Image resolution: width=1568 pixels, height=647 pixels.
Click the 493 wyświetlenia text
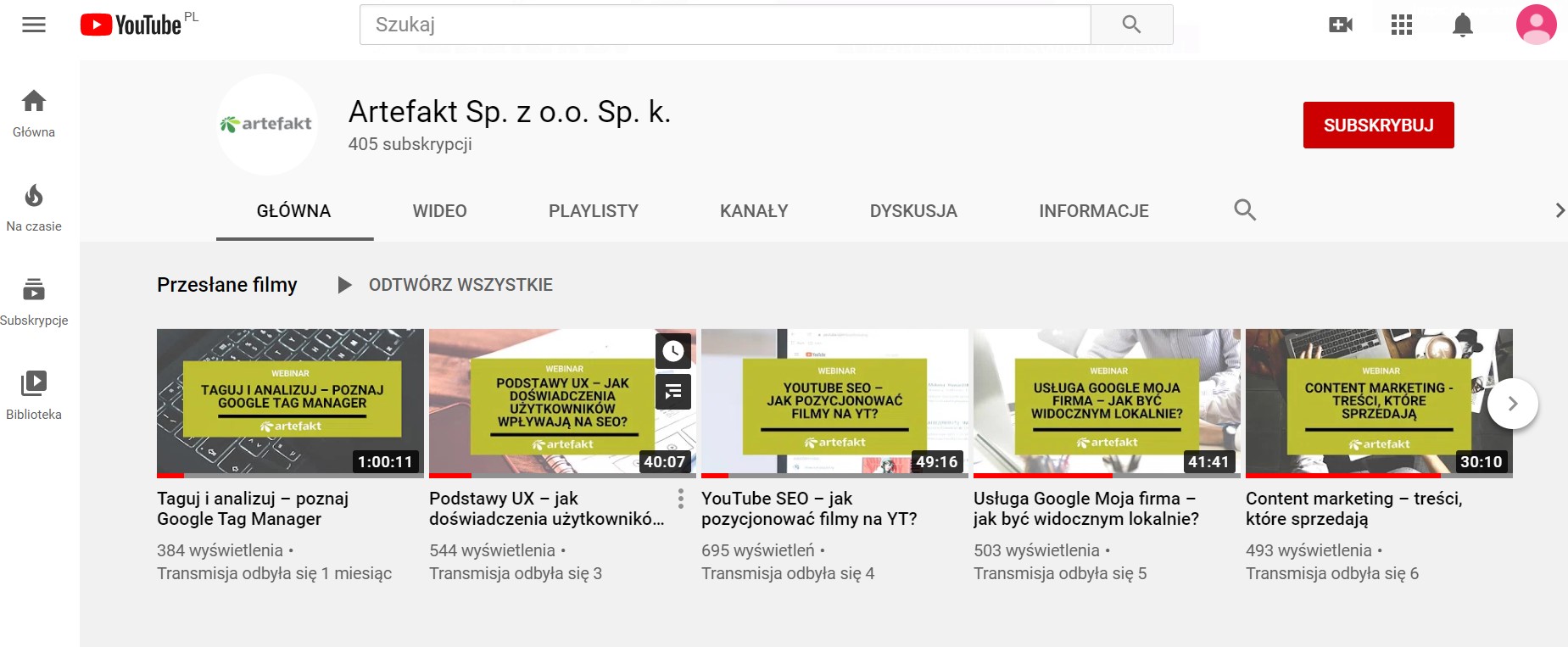pos(1309,551)
